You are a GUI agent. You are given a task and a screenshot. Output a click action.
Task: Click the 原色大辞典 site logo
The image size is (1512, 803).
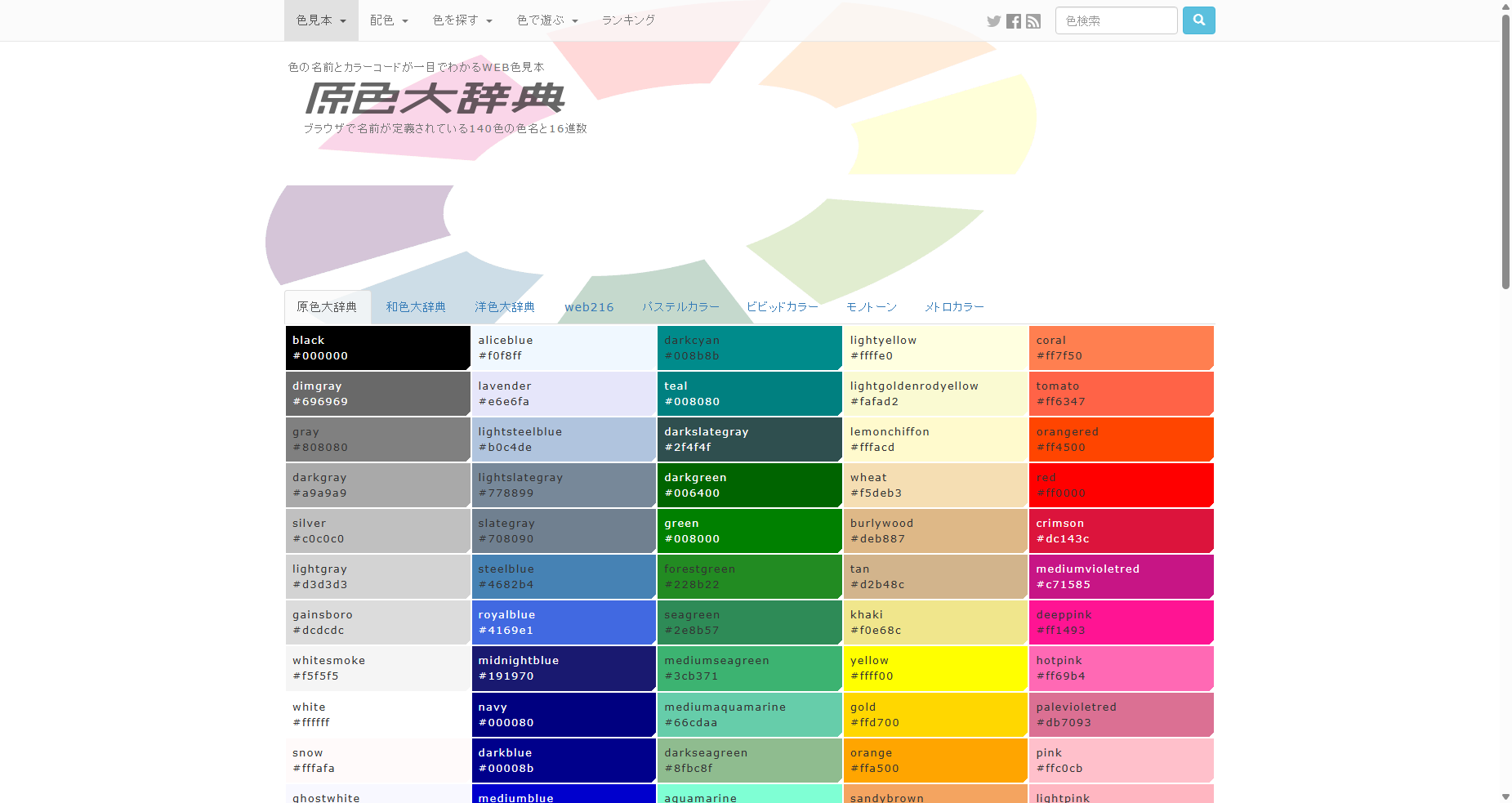pos(435,98)
